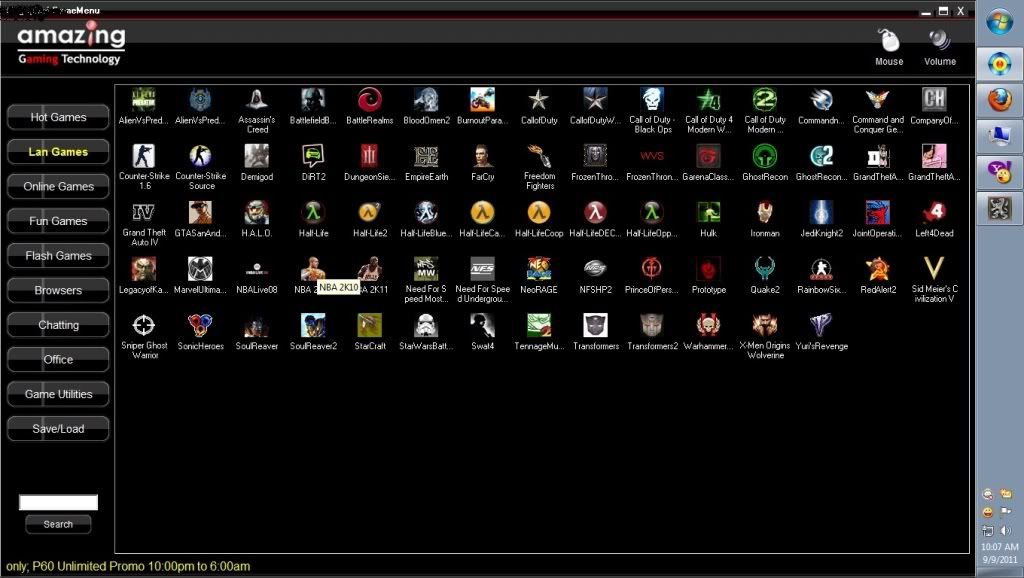Open the Save/Load category
1024x578 pixels.
click(x=58, y=429)
